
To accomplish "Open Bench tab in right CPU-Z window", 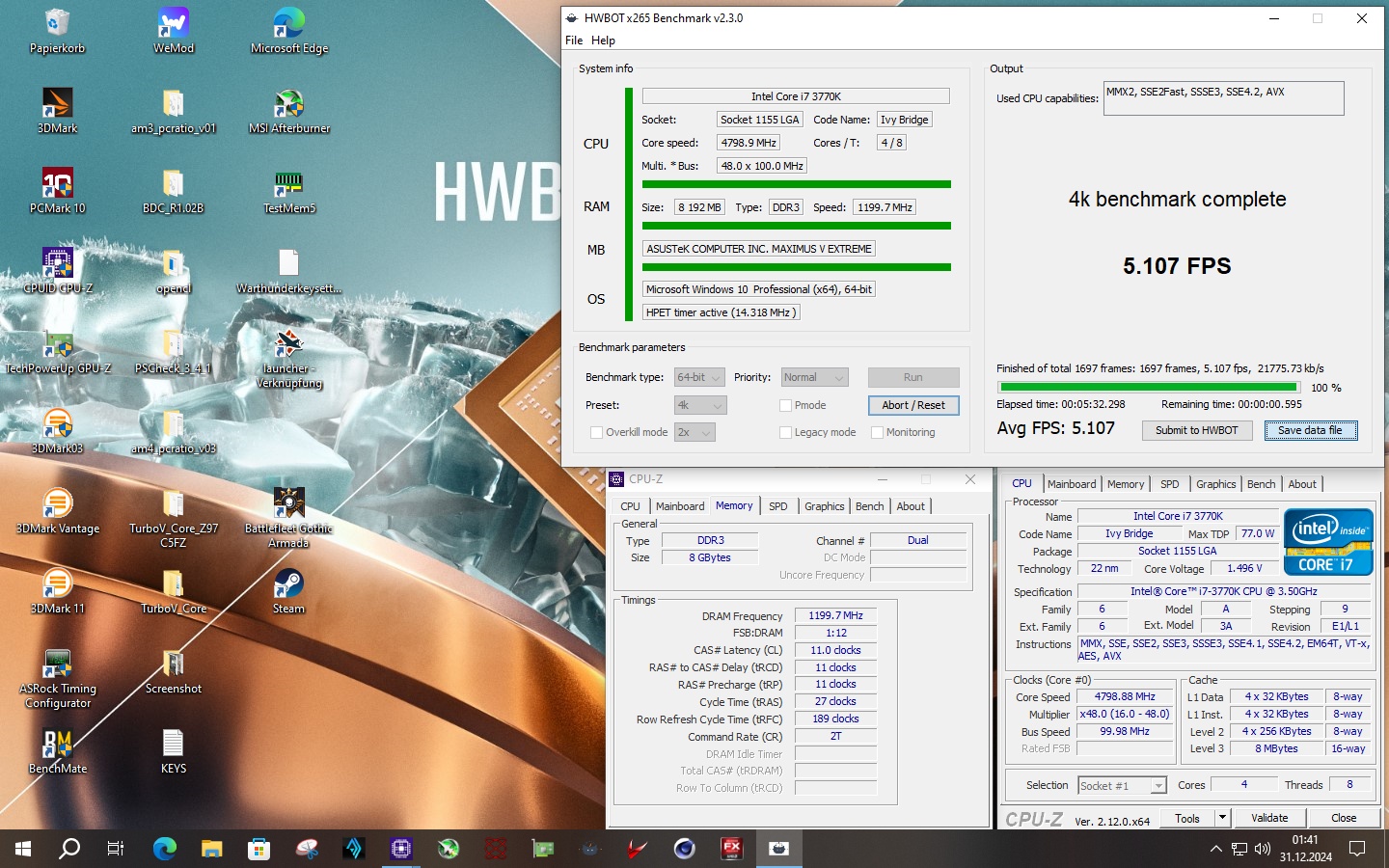I will point(1261,484).
